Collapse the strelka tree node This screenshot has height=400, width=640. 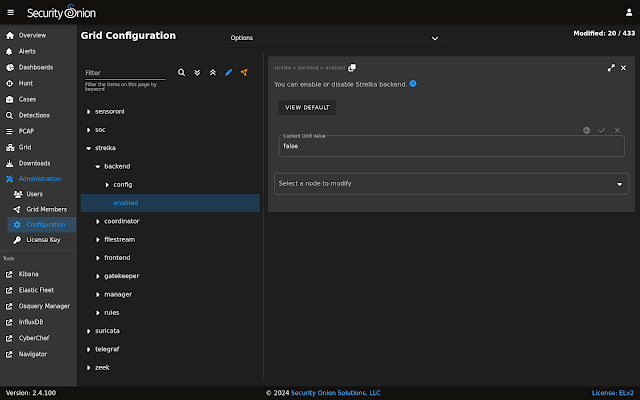88,148
